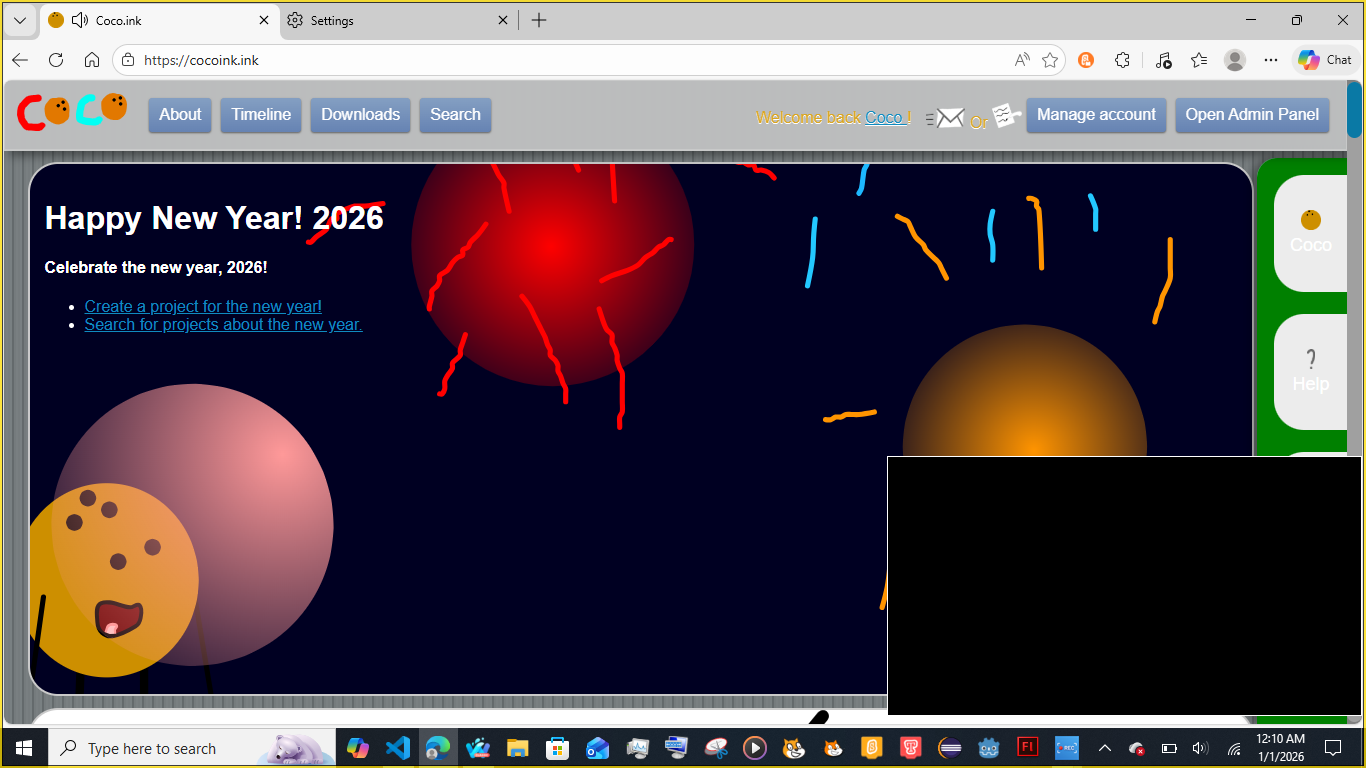Click the Open Admin Panel button
This screenshot has height=768, width=1366.
click(x=1252, y=115)
